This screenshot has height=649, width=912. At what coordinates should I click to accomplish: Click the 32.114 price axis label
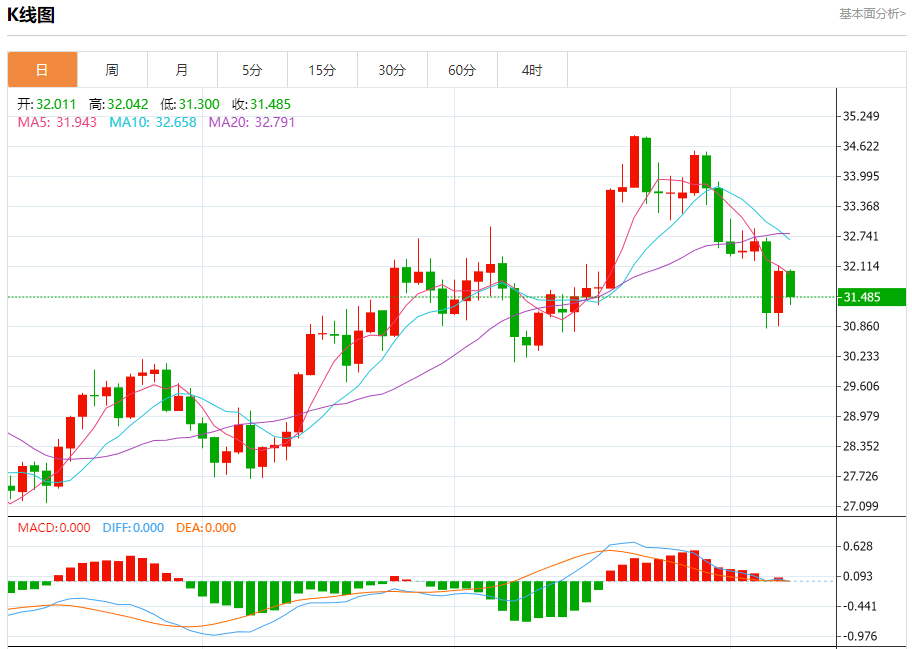pos(861,266)
